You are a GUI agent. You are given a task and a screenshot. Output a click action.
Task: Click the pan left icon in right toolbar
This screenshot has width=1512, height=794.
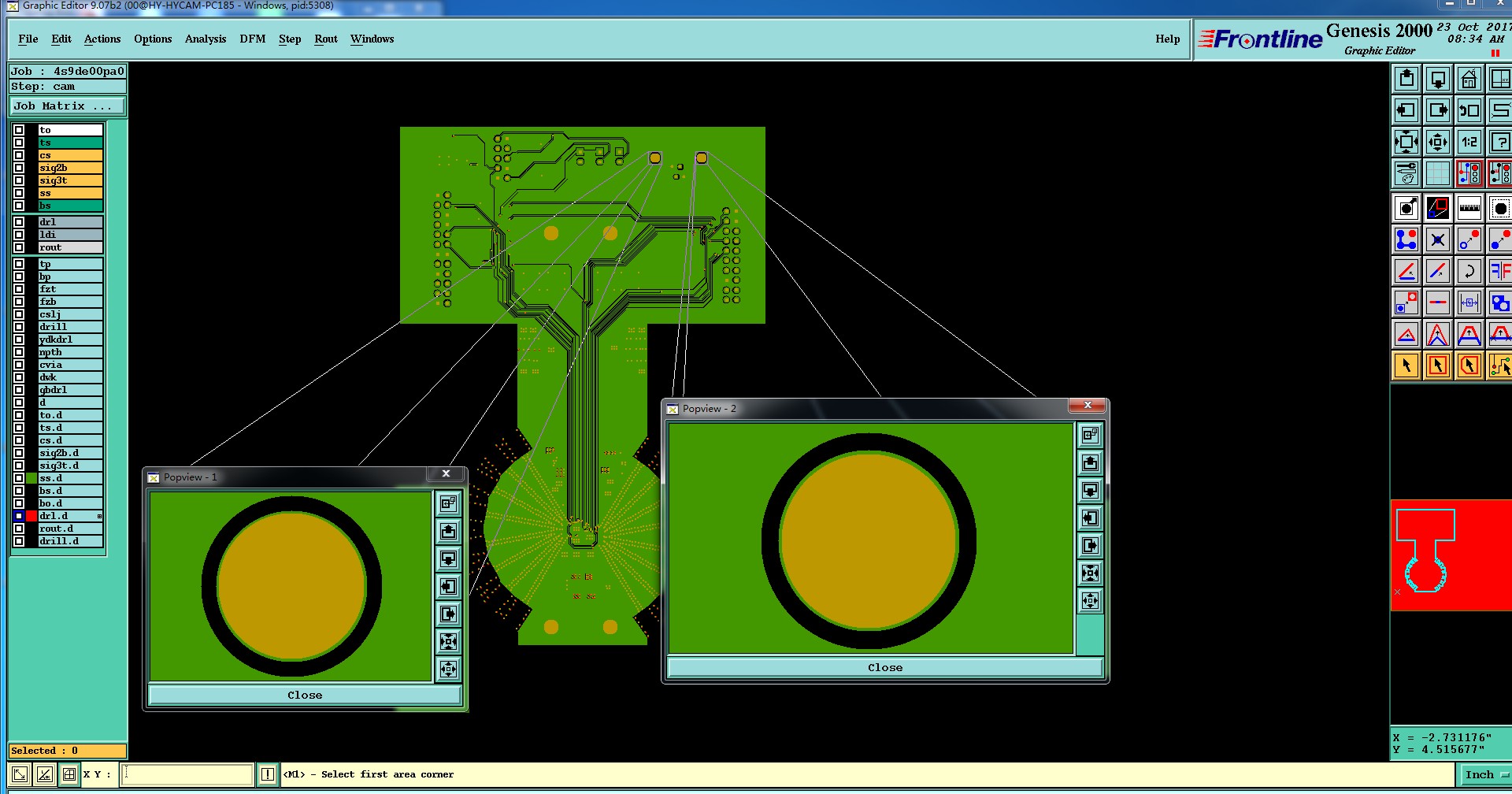1406,110
